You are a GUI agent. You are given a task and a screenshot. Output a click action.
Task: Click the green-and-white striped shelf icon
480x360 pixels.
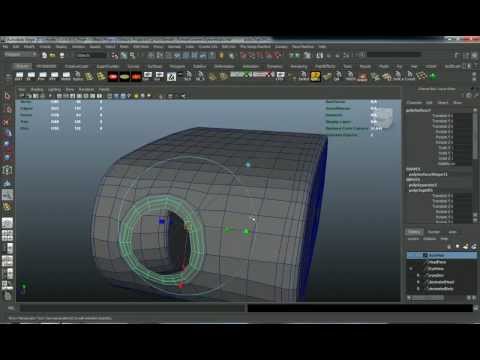click(241, 75)
